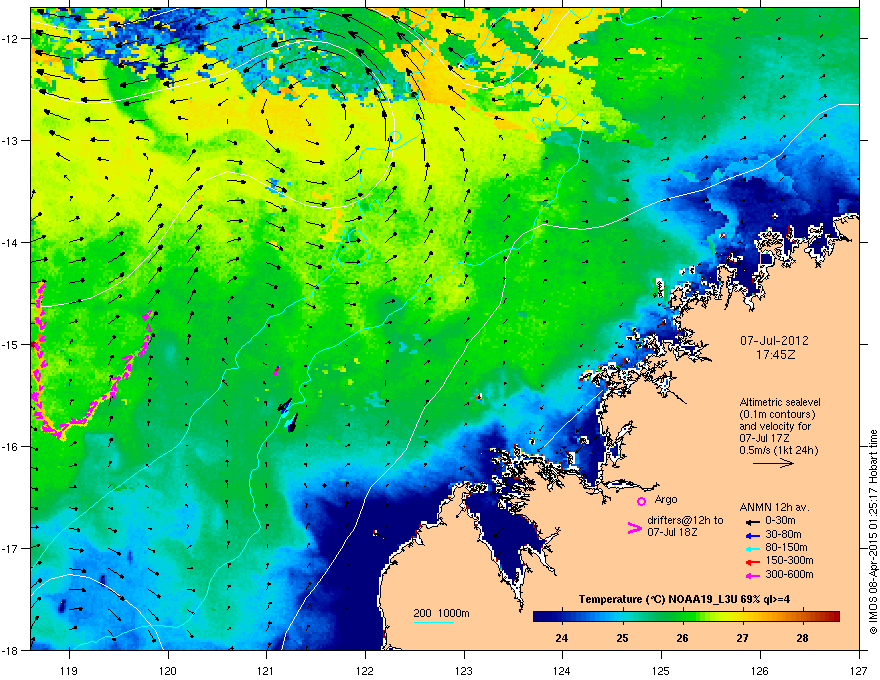Click the '0-30m' depth label
880x680 pixels.
[781, 521]
